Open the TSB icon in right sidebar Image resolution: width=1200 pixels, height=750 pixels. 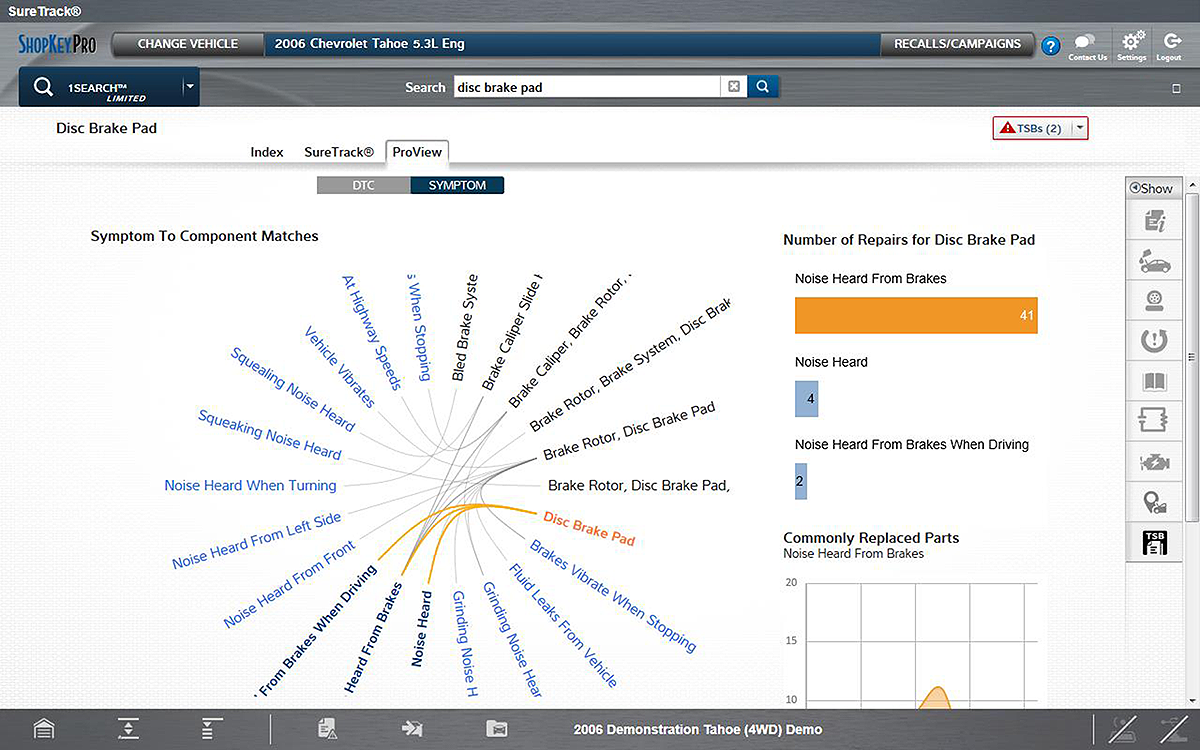1154,543
